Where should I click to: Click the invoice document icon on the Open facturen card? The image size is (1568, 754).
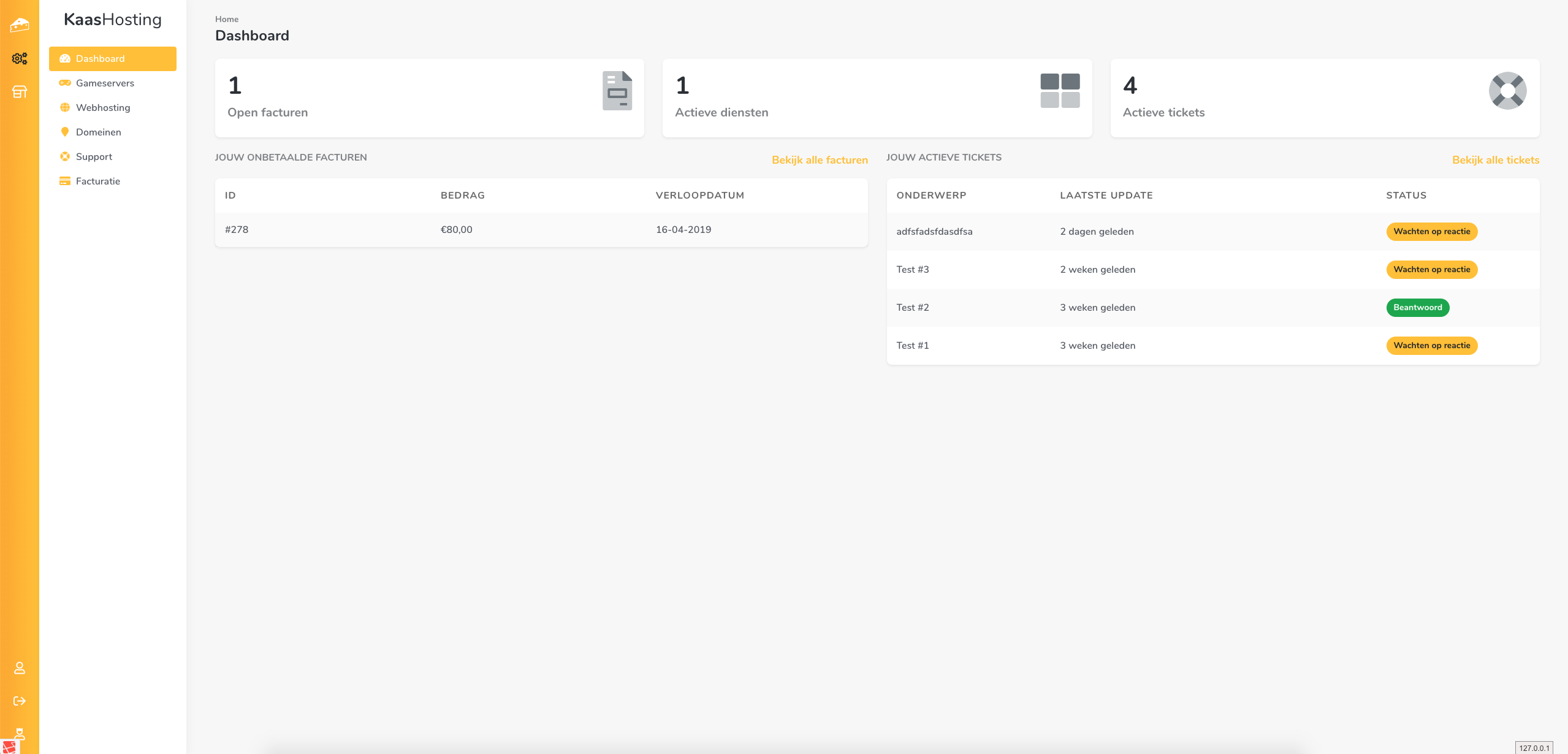pos(617,91)
